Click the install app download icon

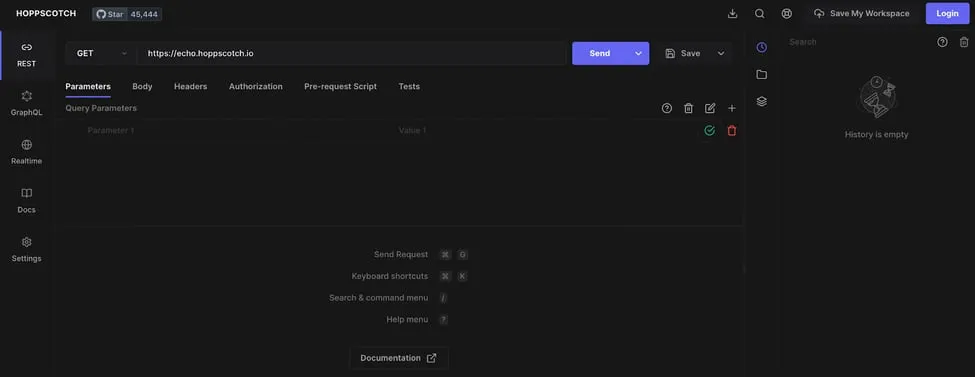(732, 14)
